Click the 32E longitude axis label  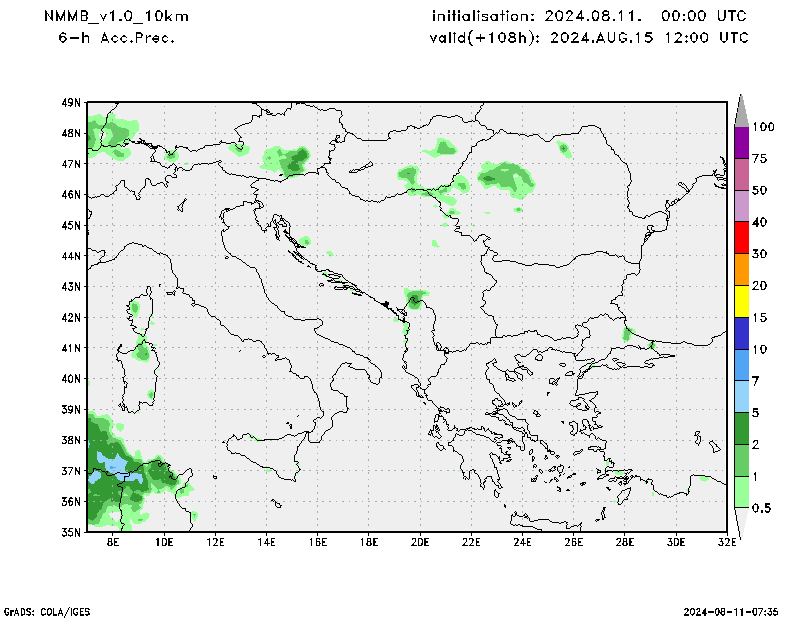click(727, 543)
